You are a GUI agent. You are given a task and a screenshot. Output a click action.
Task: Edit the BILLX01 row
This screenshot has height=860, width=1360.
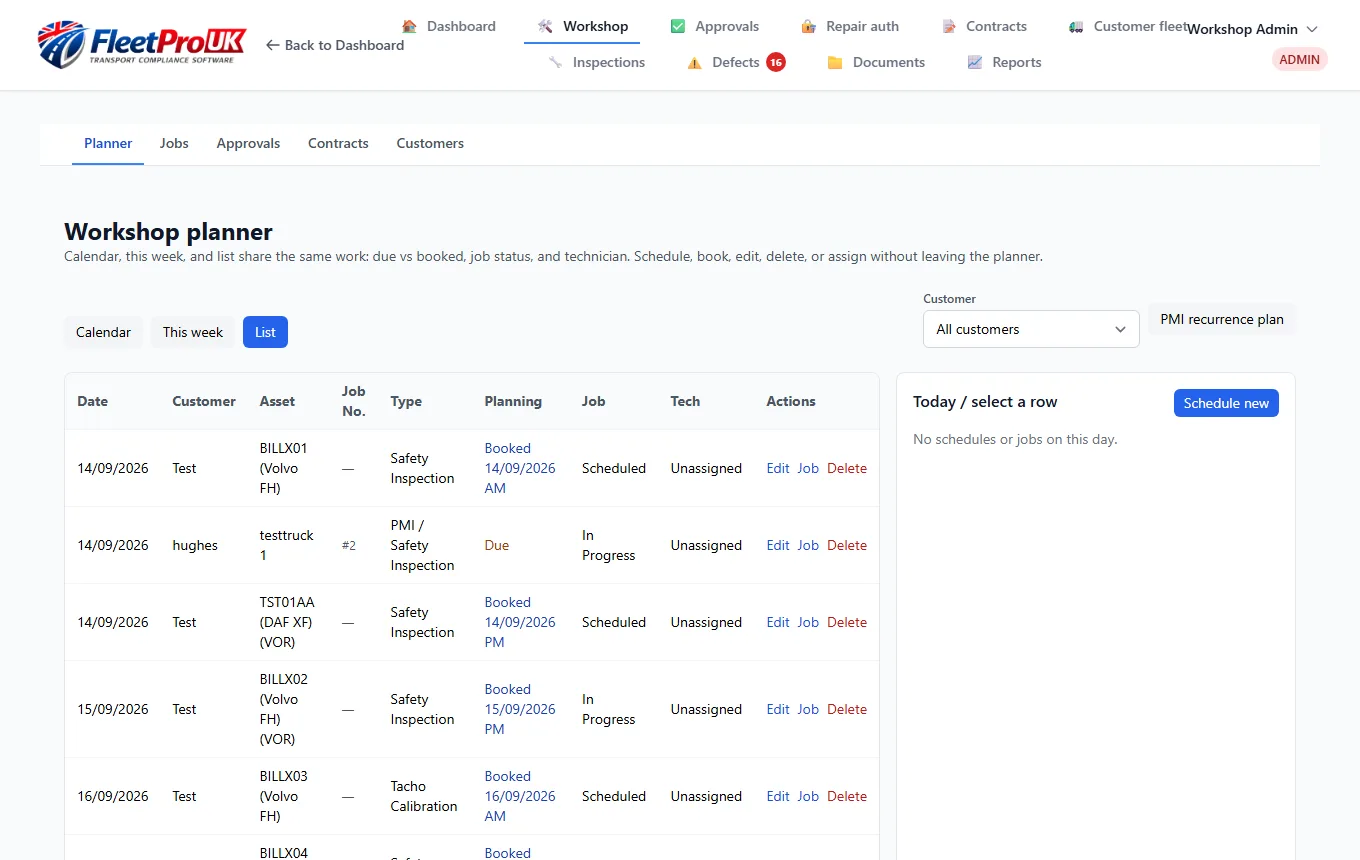click(x=778, y=468)
